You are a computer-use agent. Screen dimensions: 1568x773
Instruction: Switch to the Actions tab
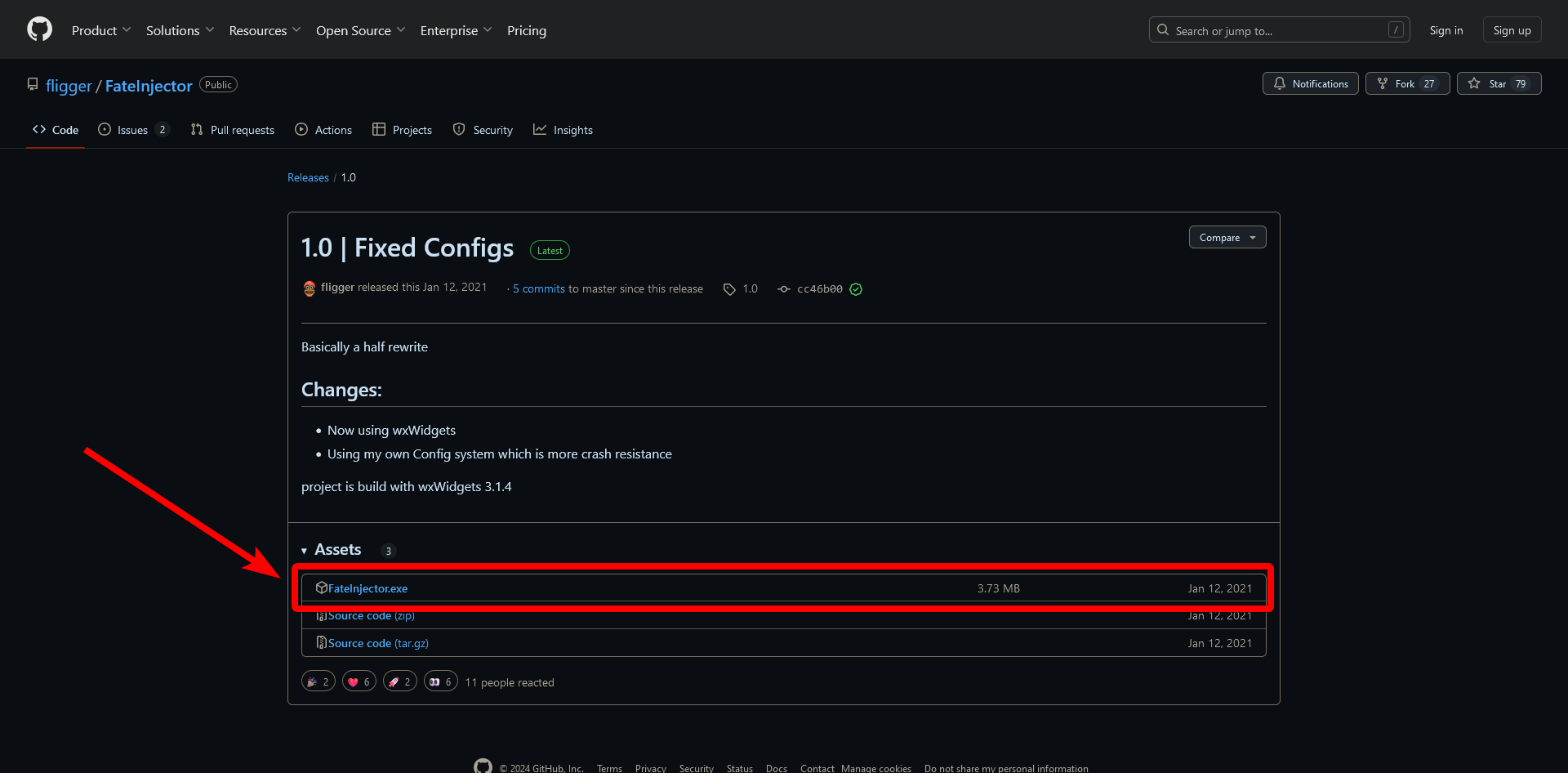[x=323, y=130]
